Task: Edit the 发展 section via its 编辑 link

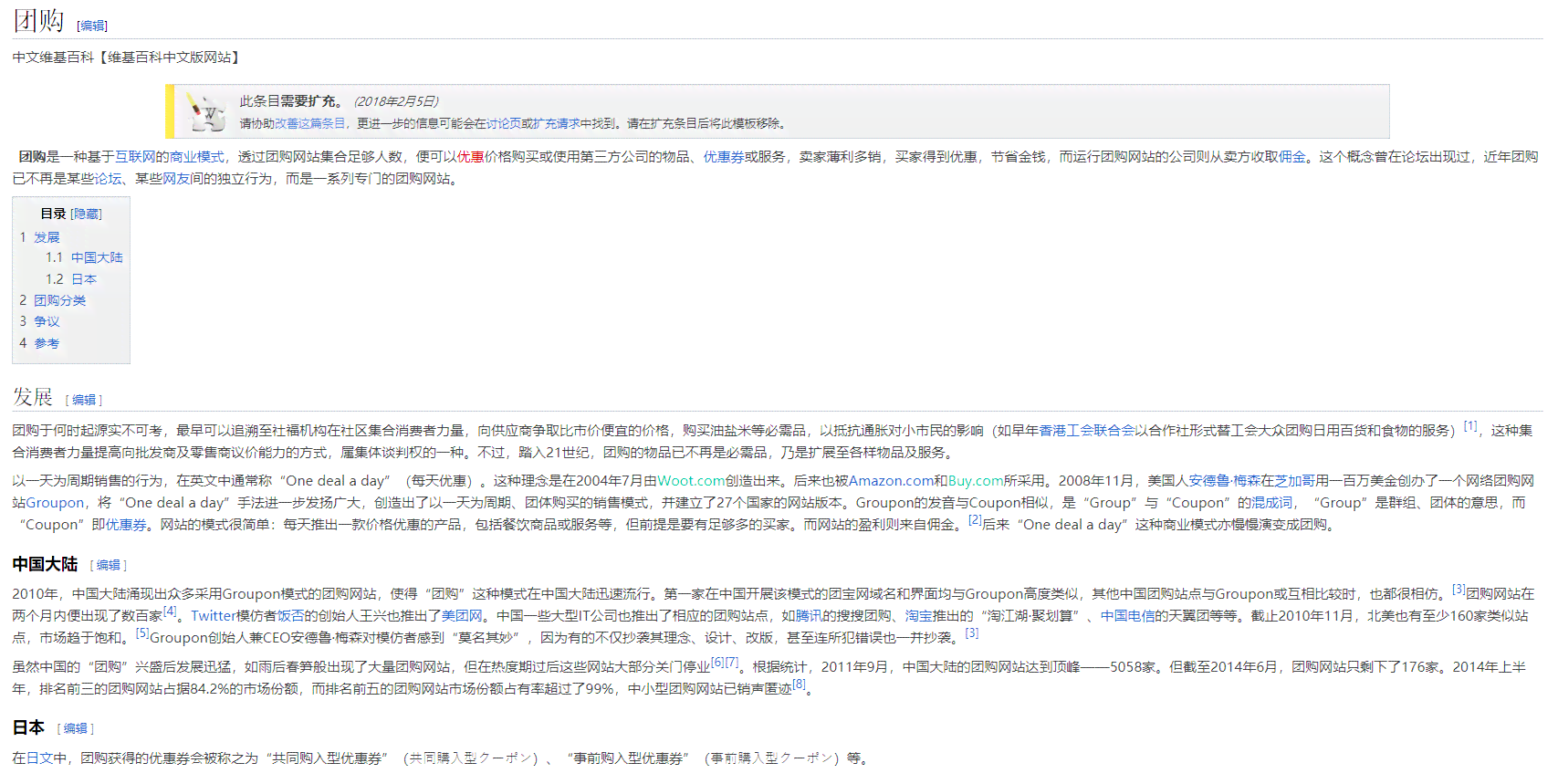Action: point(84,400)
